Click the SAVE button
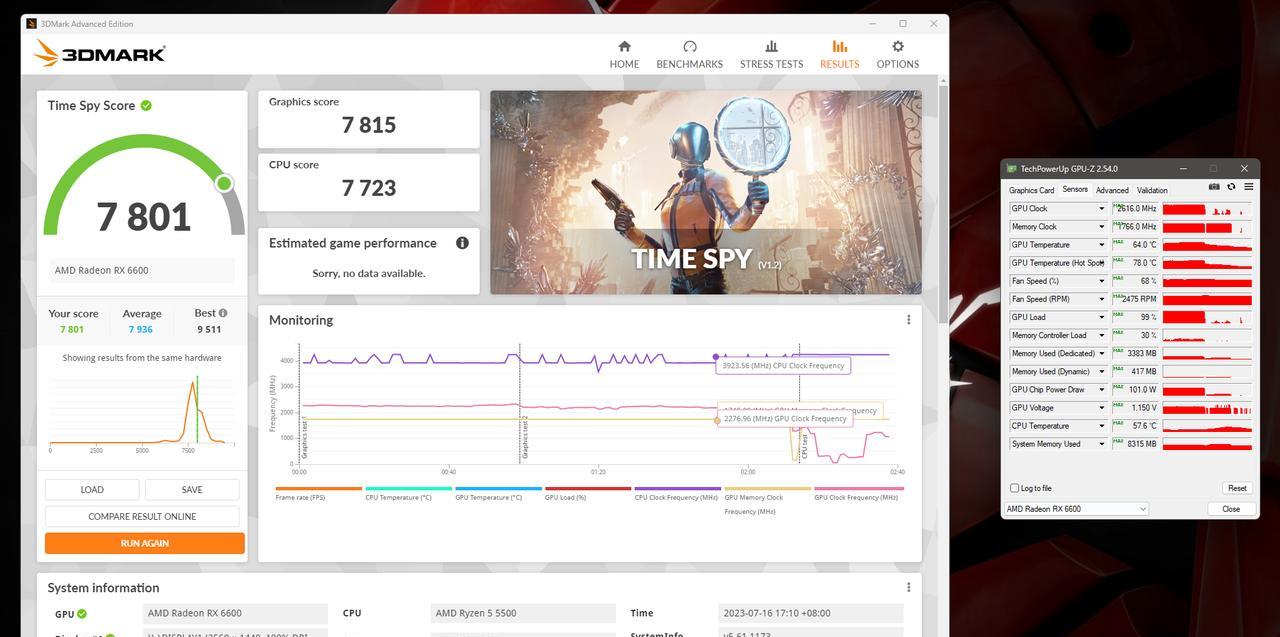1280x637 pixels. point(192,489)
